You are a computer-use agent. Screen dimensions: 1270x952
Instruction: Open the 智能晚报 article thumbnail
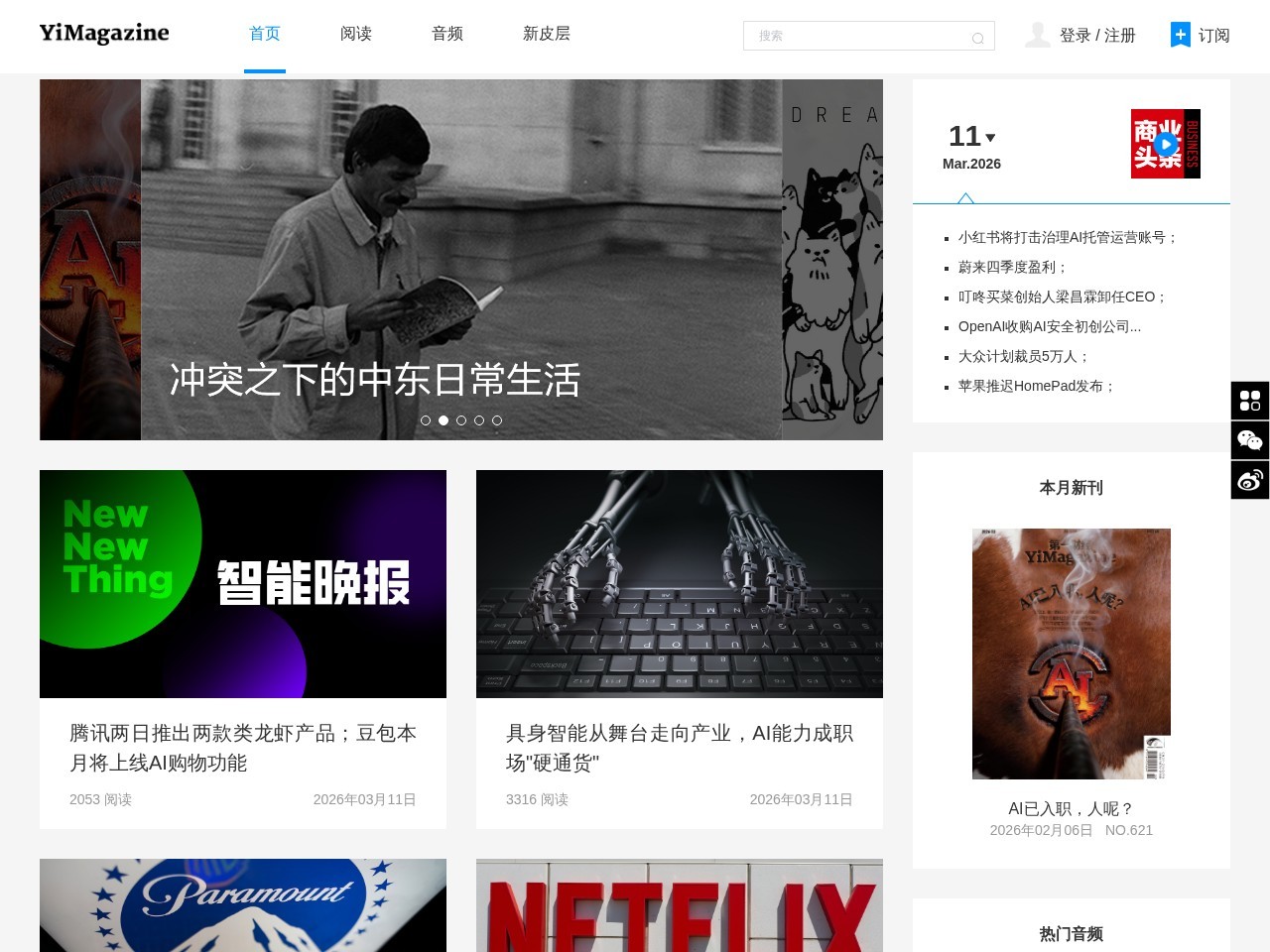(243, 584)
